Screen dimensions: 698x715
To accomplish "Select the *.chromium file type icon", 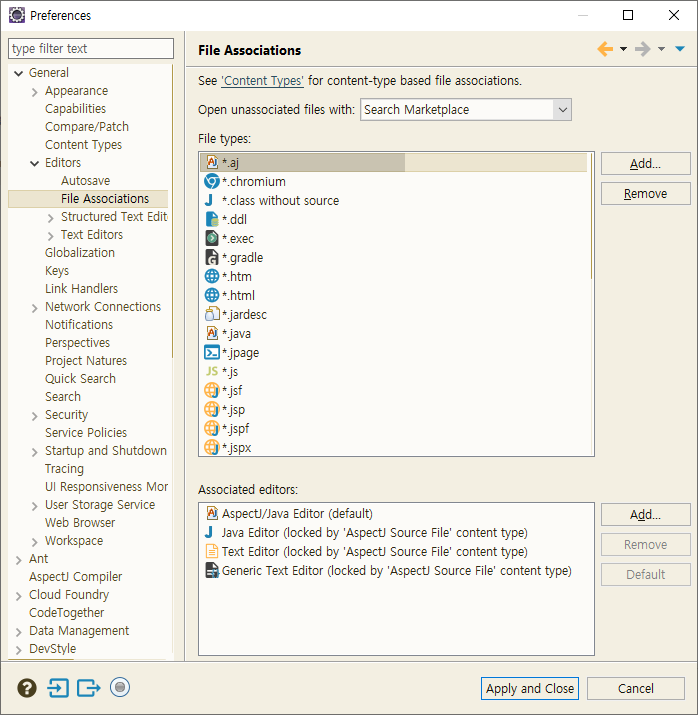I will (x=212, y=181).
